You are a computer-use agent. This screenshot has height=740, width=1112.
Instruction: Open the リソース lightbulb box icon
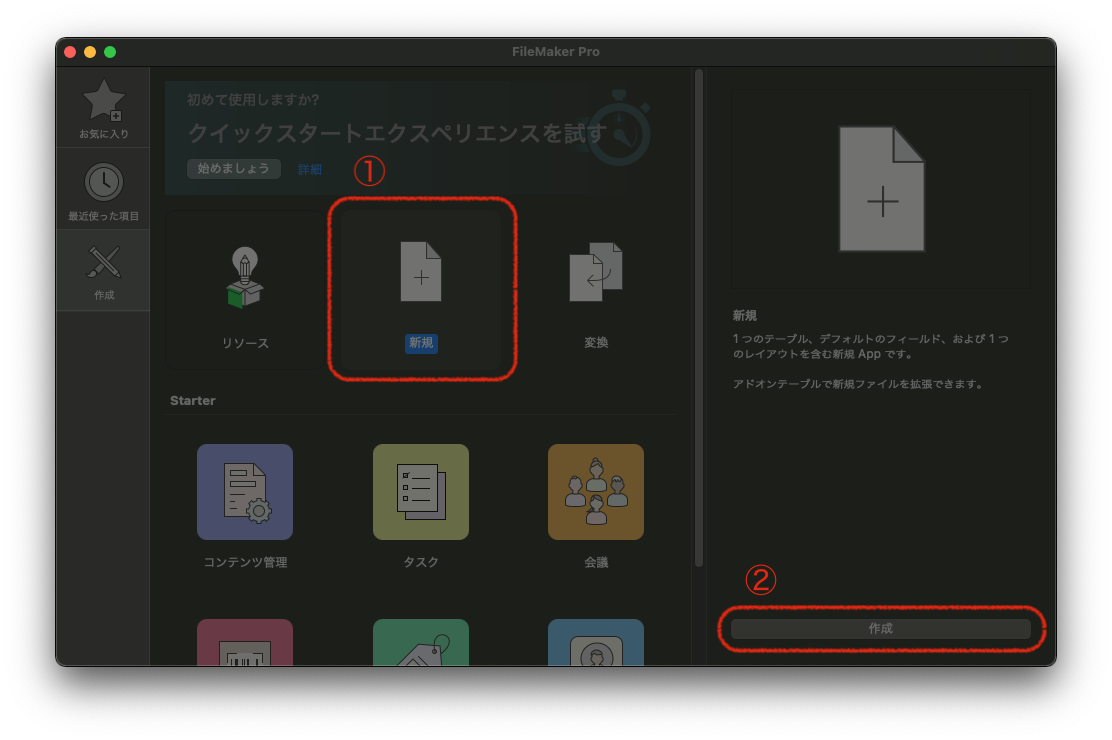[245, 277]
